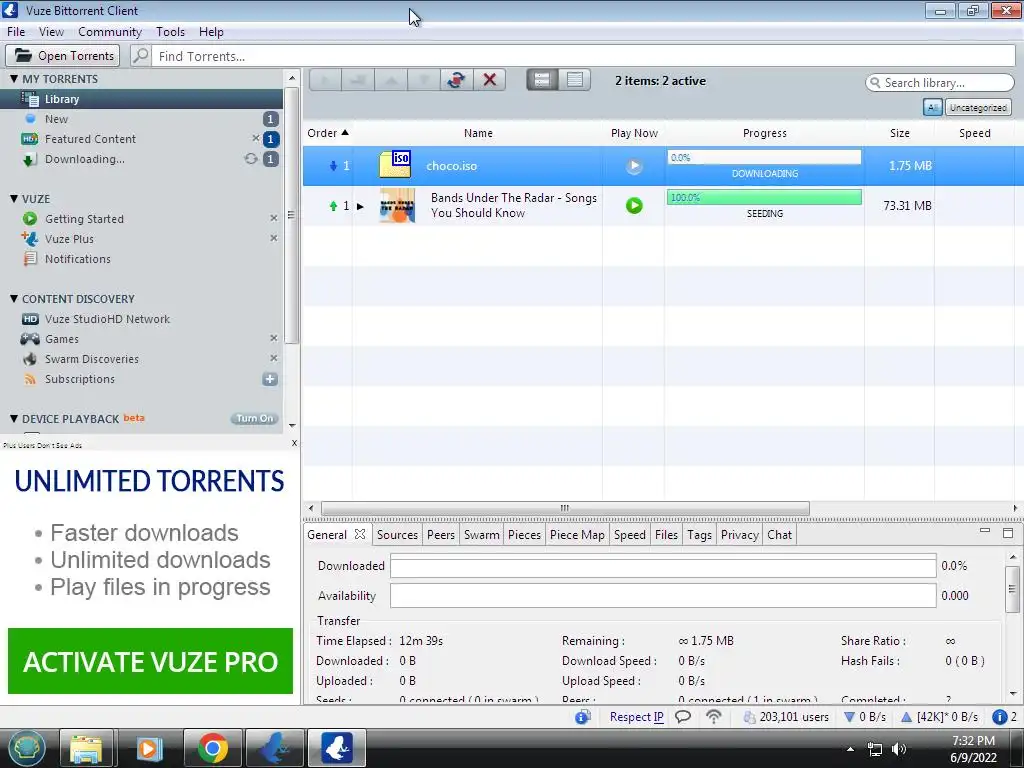The height and width of the screenshot is (768, 1024).
Task: Open the View menu
Action: [51, 31]
